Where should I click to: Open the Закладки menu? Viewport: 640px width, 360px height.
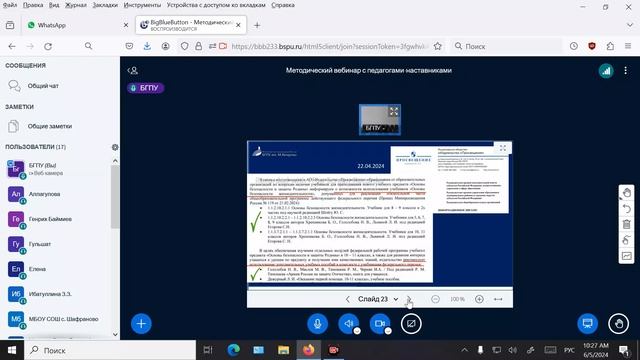click(x=105, y=5)
